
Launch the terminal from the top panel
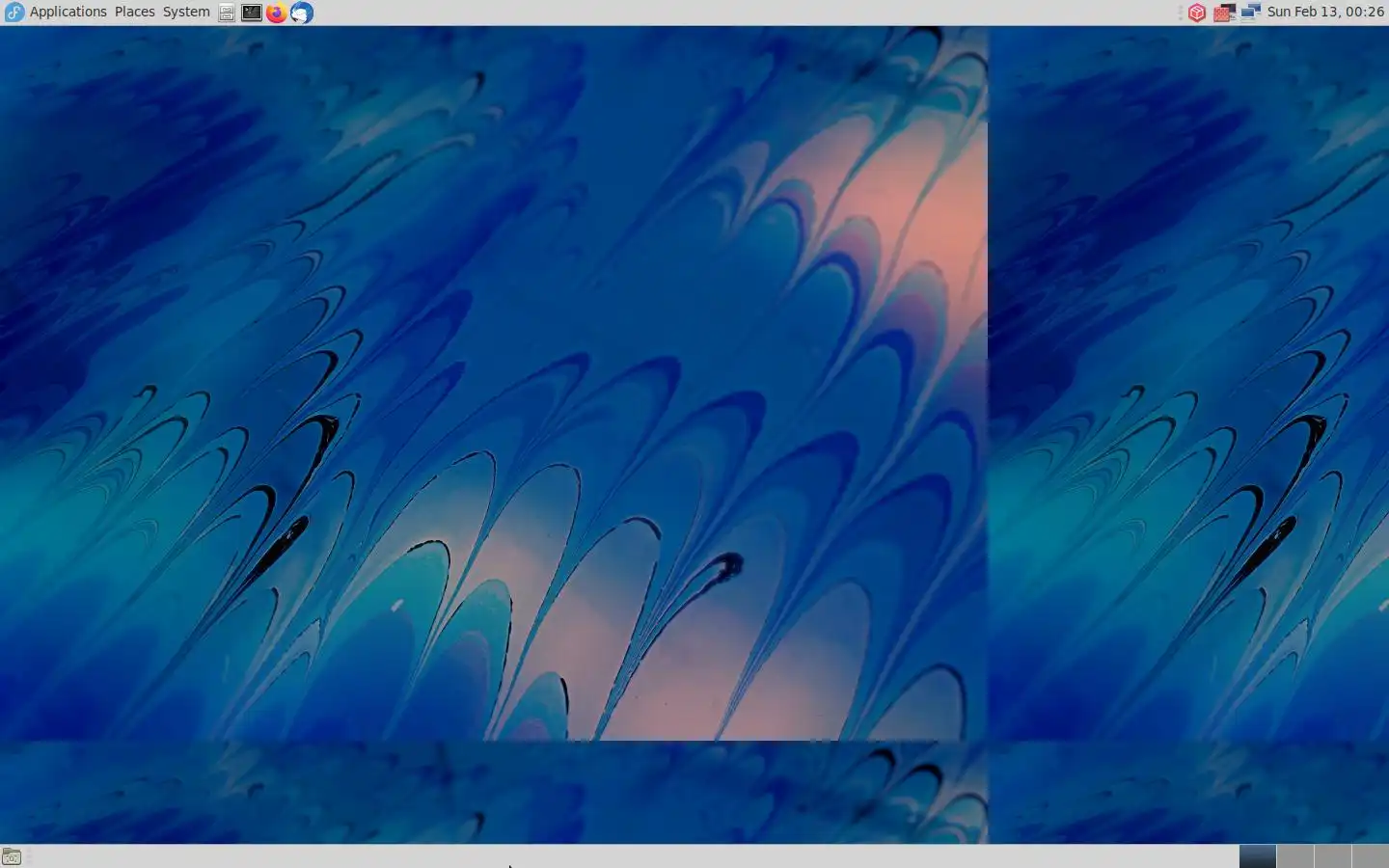pyautogui.click(x=252, y=13)
